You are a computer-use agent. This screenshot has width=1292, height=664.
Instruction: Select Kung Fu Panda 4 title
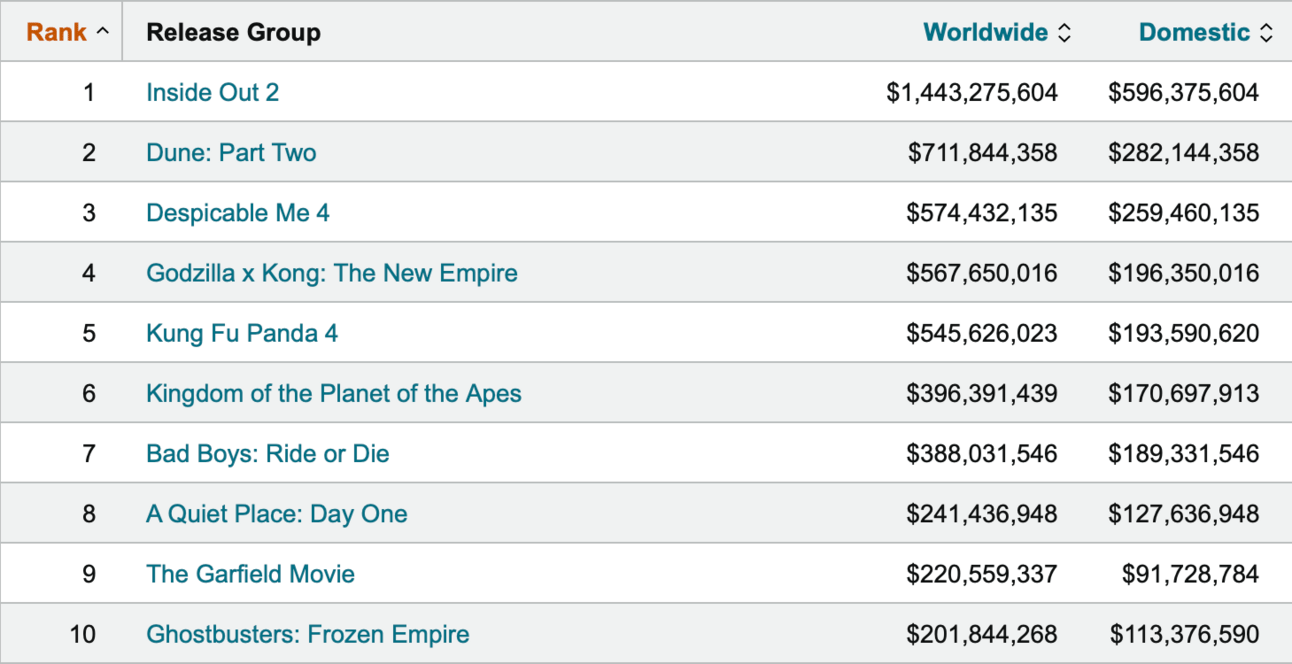[242, 333]
